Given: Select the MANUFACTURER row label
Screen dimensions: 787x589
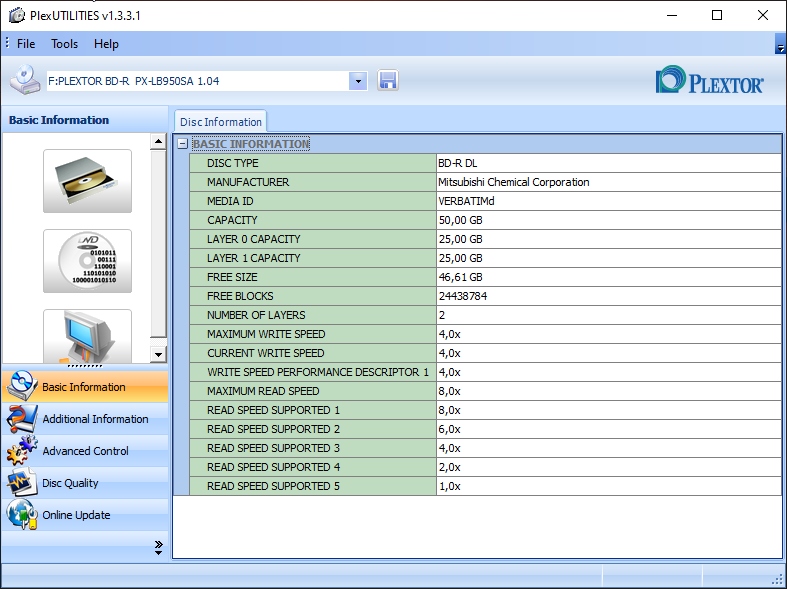Looking at the screenshot, I should 248,182.
